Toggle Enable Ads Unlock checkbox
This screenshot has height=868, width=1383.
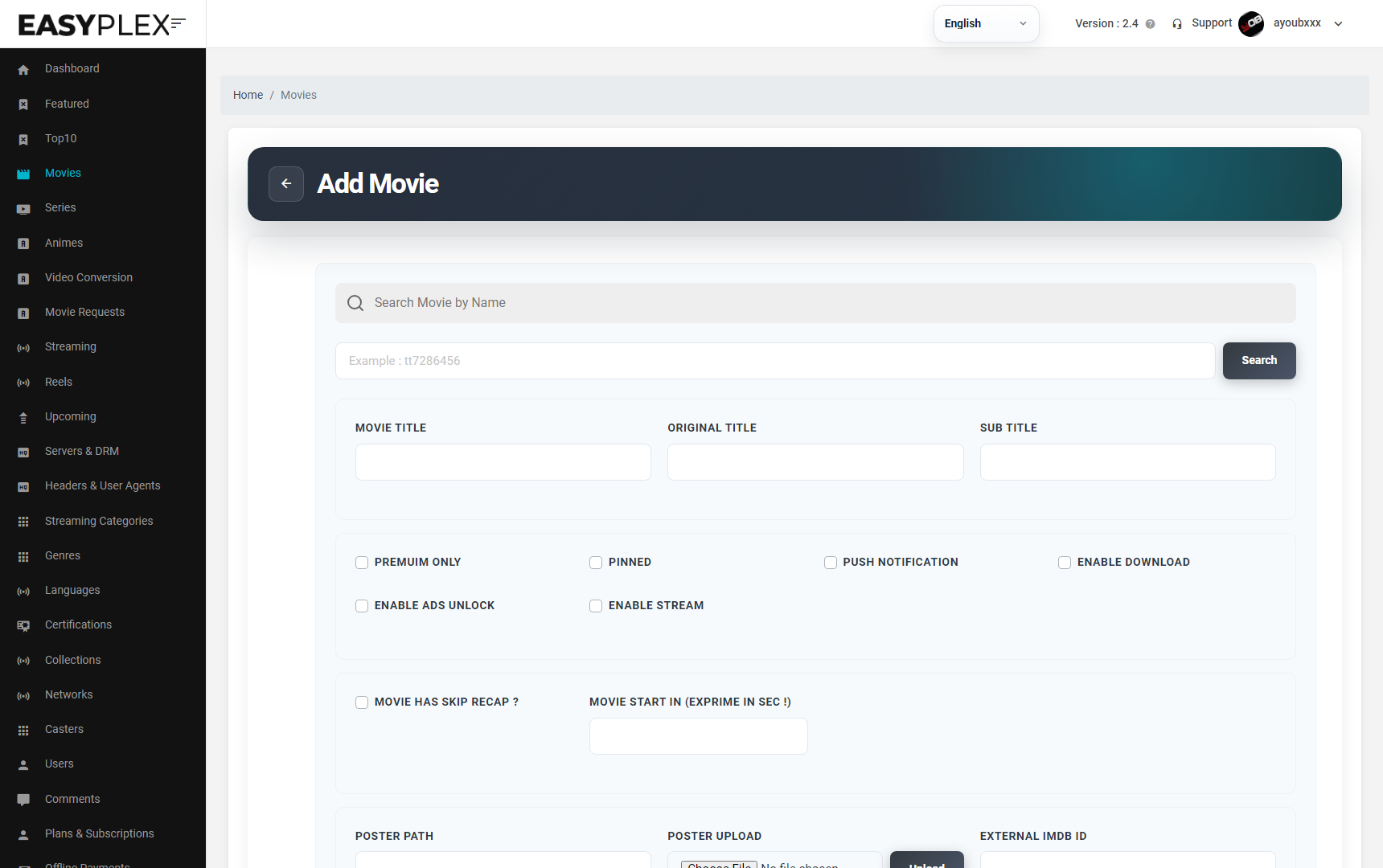362,606
